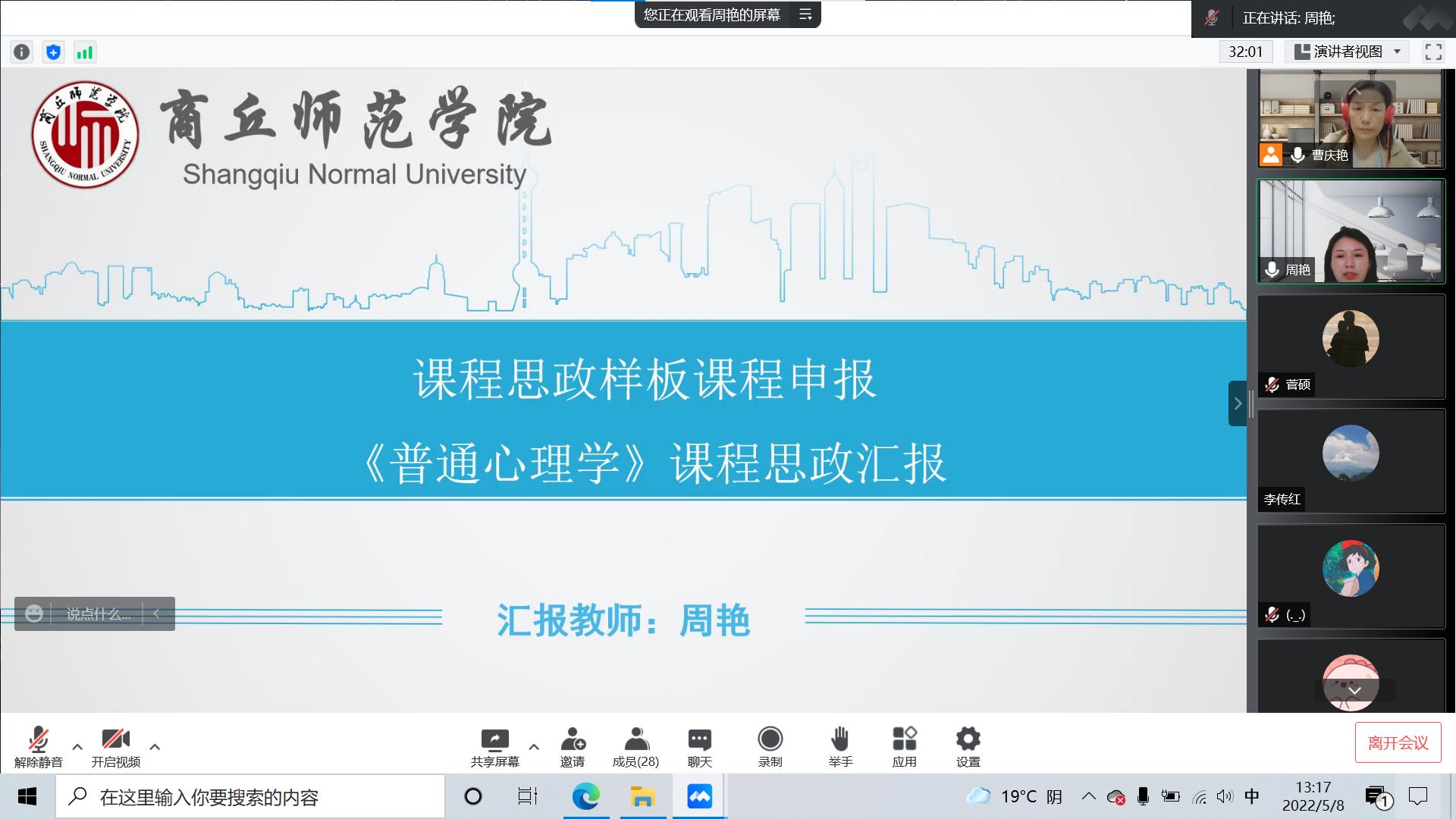Turn on camera with 开启视频
Image resolution: width=1456 pixels, height=819 pixels.
coord(115,746)
